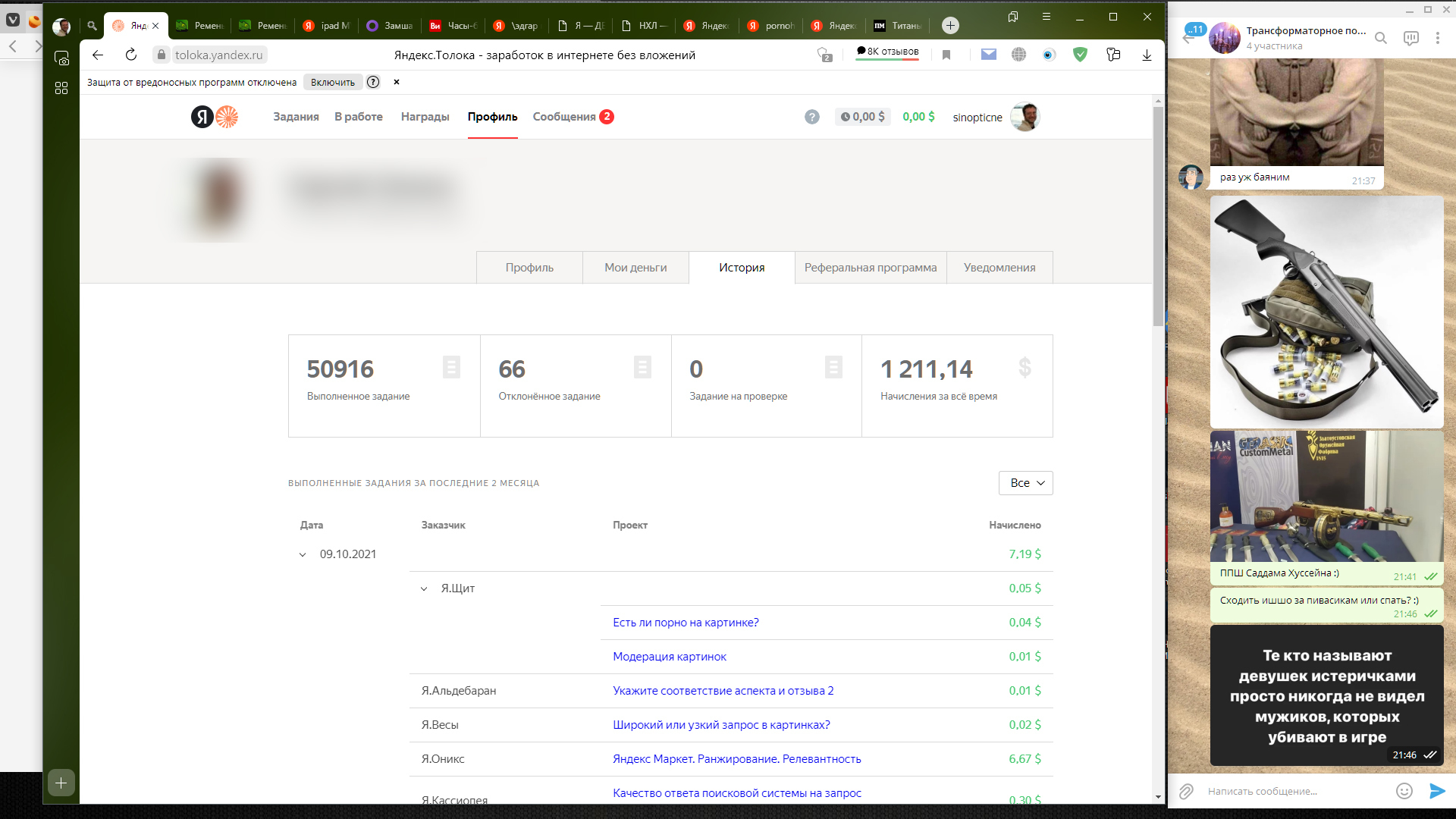This screenshot has width=1456, height=819.
Task: Open the В работе menu item
Action: (x=359, y=117)
